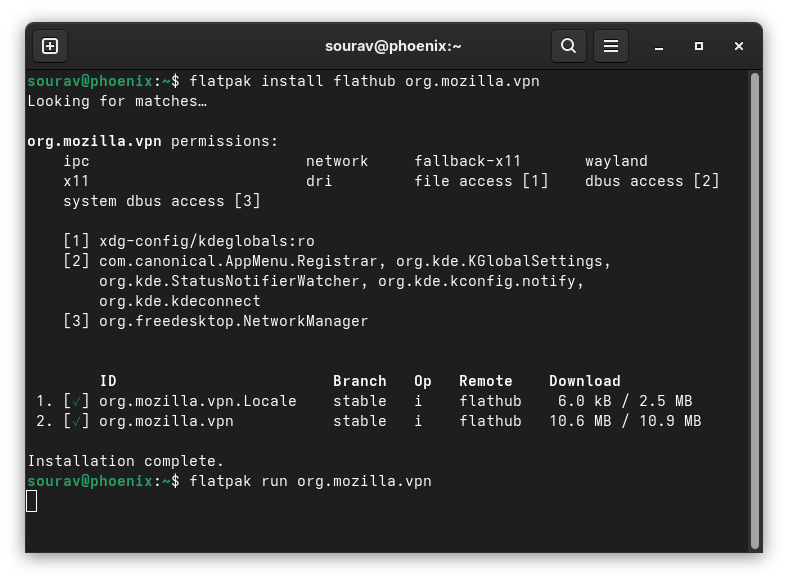The height and width of the screenshot is (581, 788).
Task: Click the Remote column header
Action: (x=485, y=381)
